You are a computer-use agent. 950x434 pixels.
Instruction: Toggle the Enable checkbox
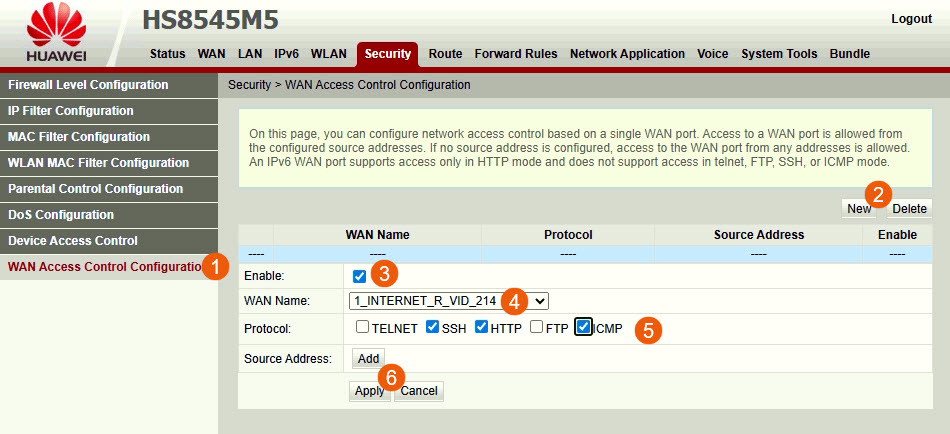click(x=359, y=276)
